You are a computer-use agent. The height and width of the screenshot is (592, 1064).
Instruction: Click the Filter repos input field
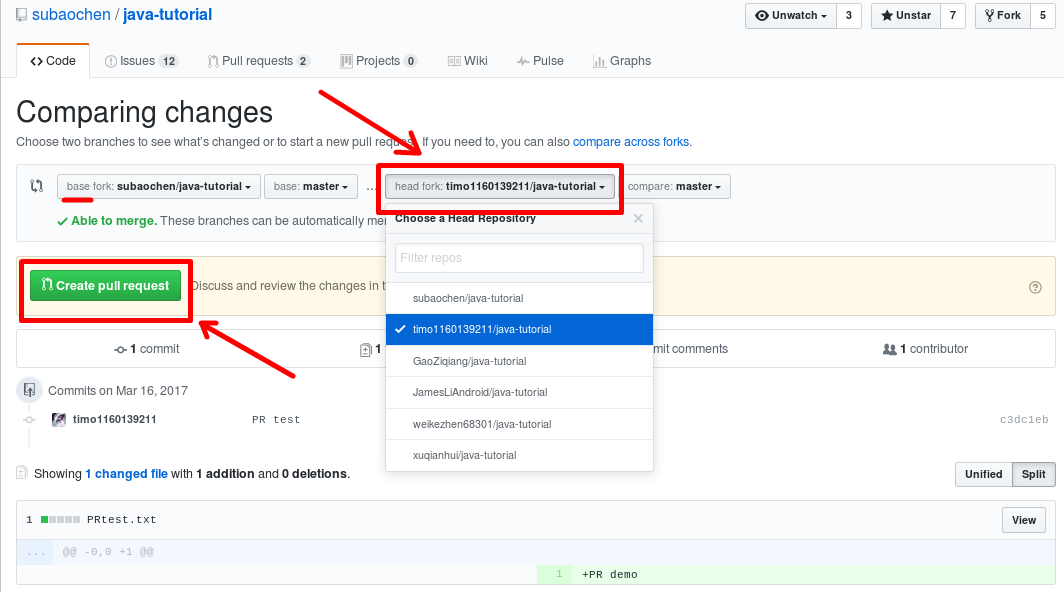pyautogui.click(x=519, y=258)
